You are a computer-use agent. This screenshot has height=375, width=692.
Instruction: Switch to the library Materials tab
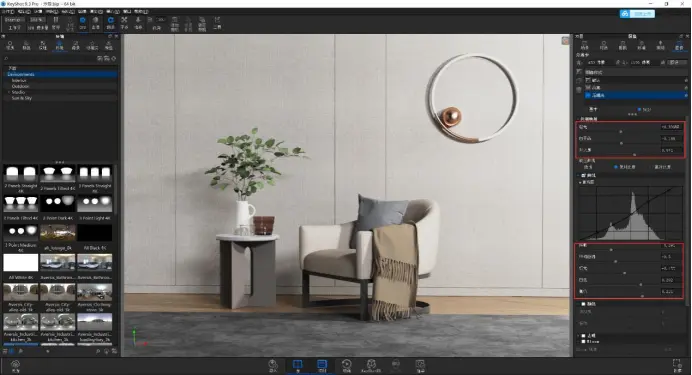[10, 45]
